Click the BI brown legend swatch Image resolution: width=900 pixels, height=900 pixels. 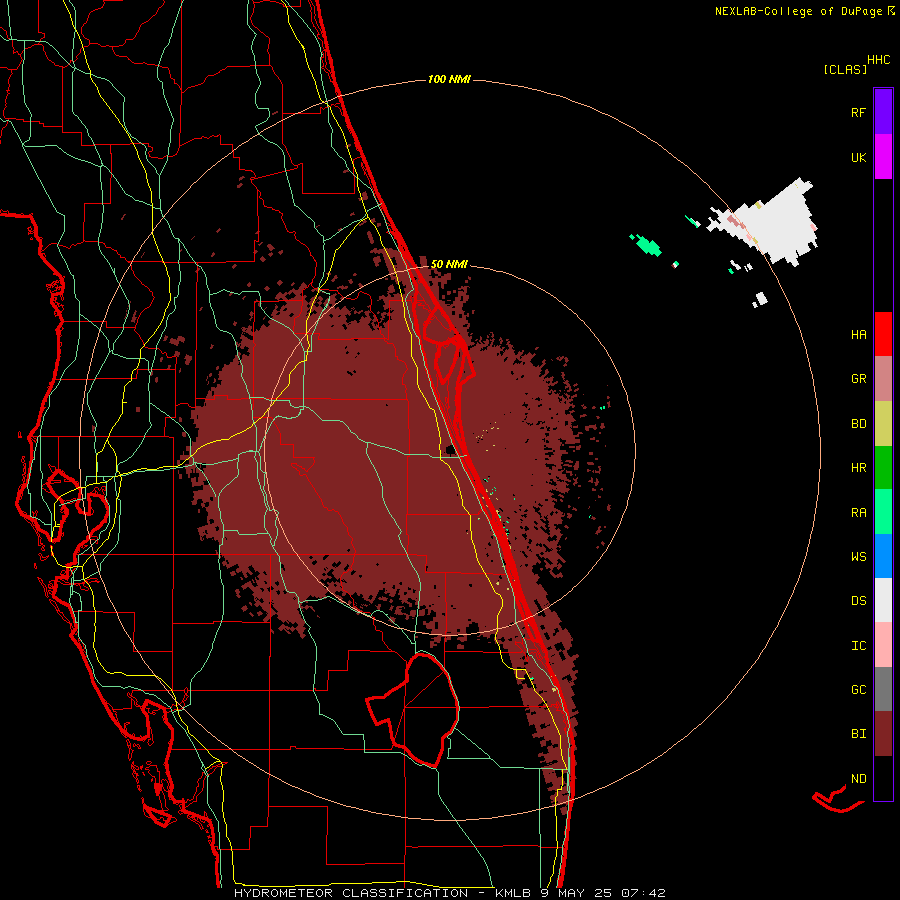[x=883, y=734]
